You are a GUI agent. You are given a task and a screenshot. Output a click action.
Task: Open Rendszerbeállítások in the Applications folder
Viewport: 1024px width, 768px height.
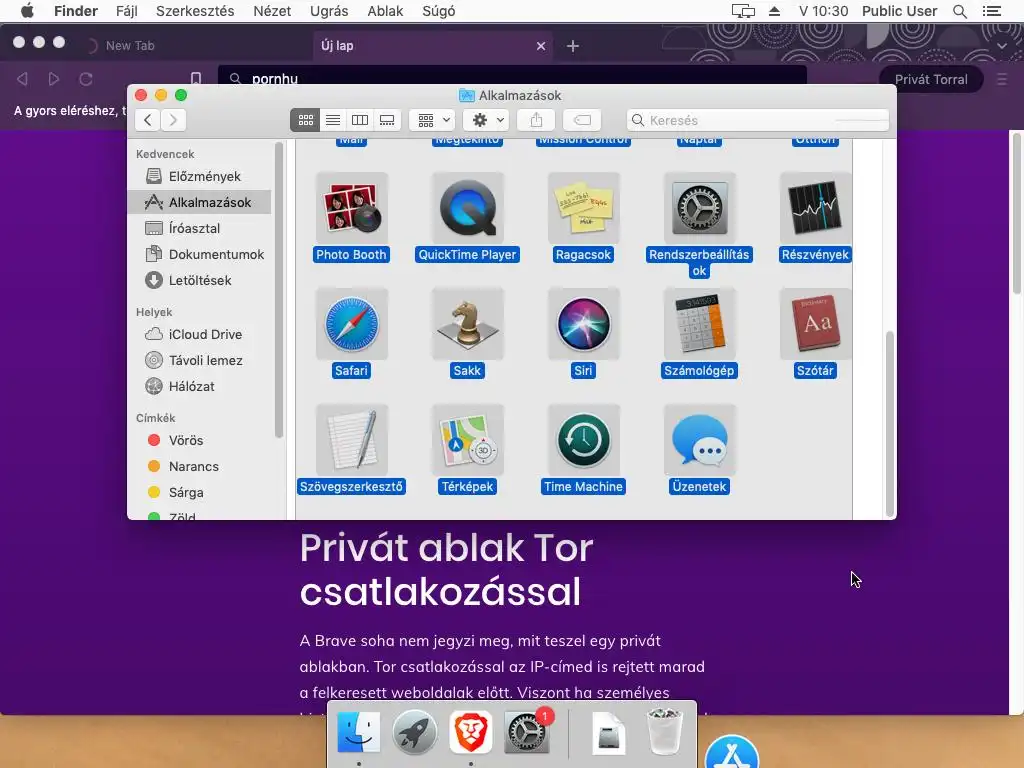click(x=699, y=208)
